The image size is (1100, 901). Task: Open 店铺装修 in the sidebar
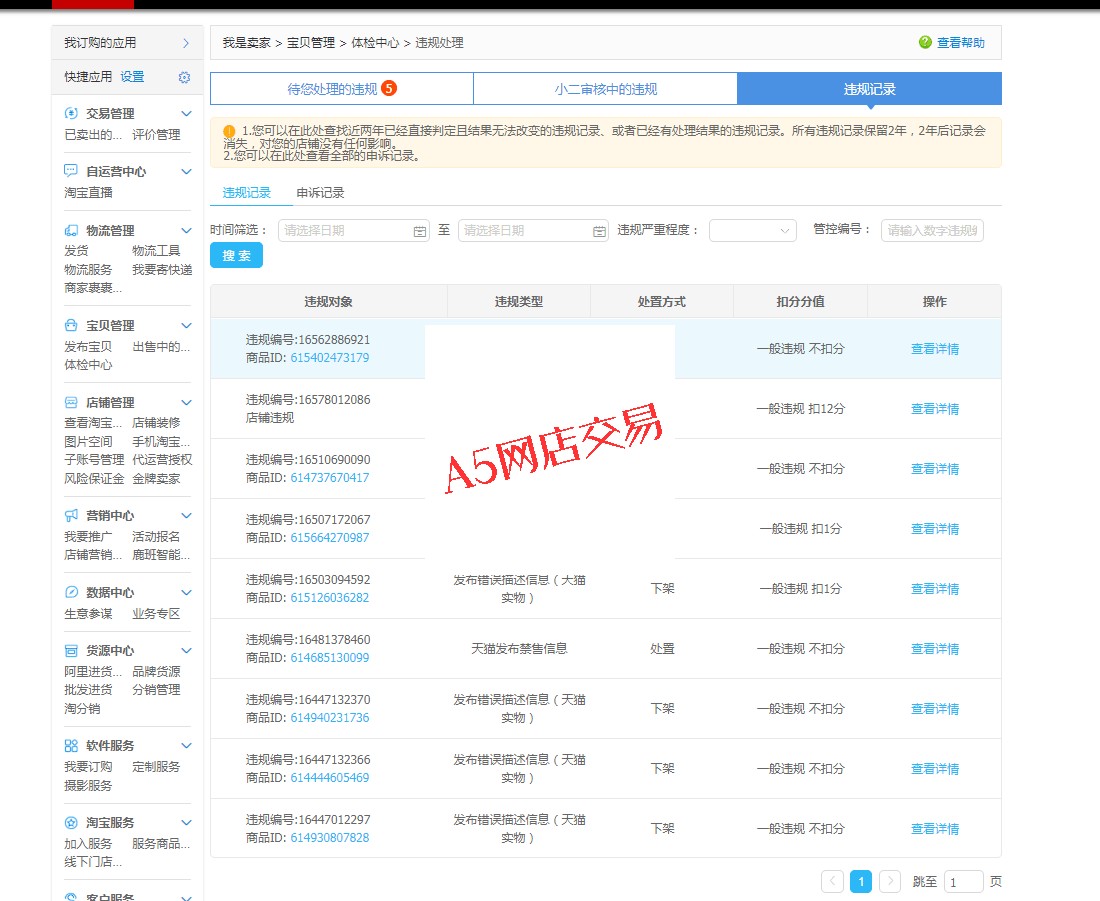(x=156, y=422)
